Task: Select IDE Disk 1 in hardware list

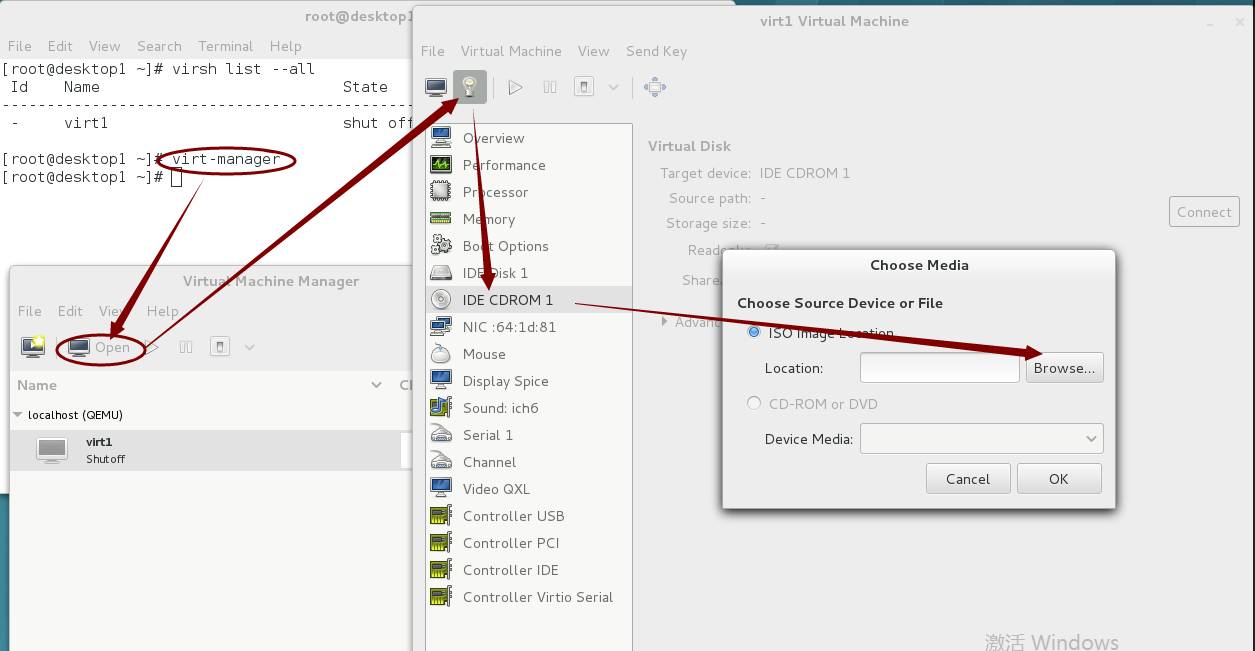Action: point(529,273)
